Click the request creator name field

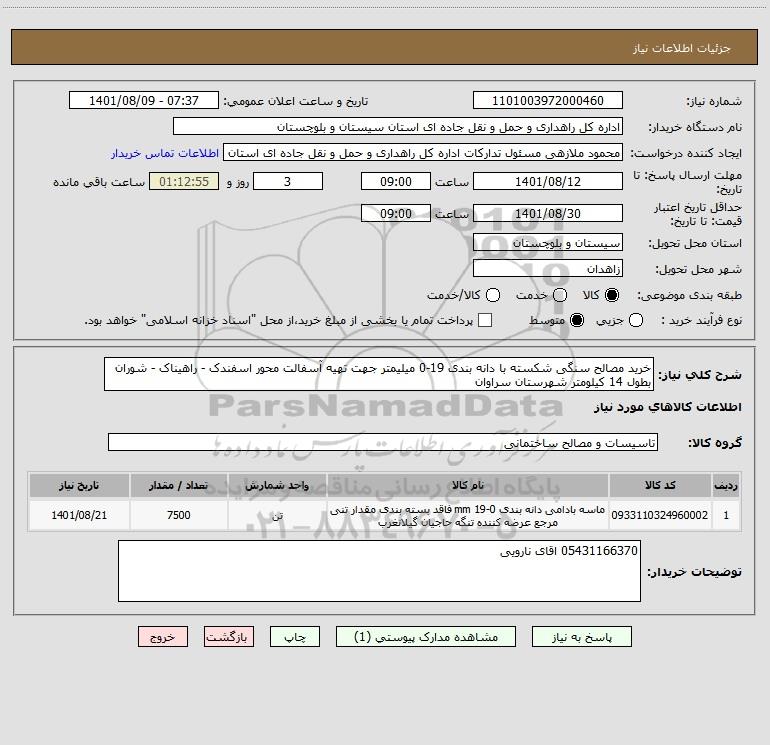pyautogui.click(x=423, y=153)
